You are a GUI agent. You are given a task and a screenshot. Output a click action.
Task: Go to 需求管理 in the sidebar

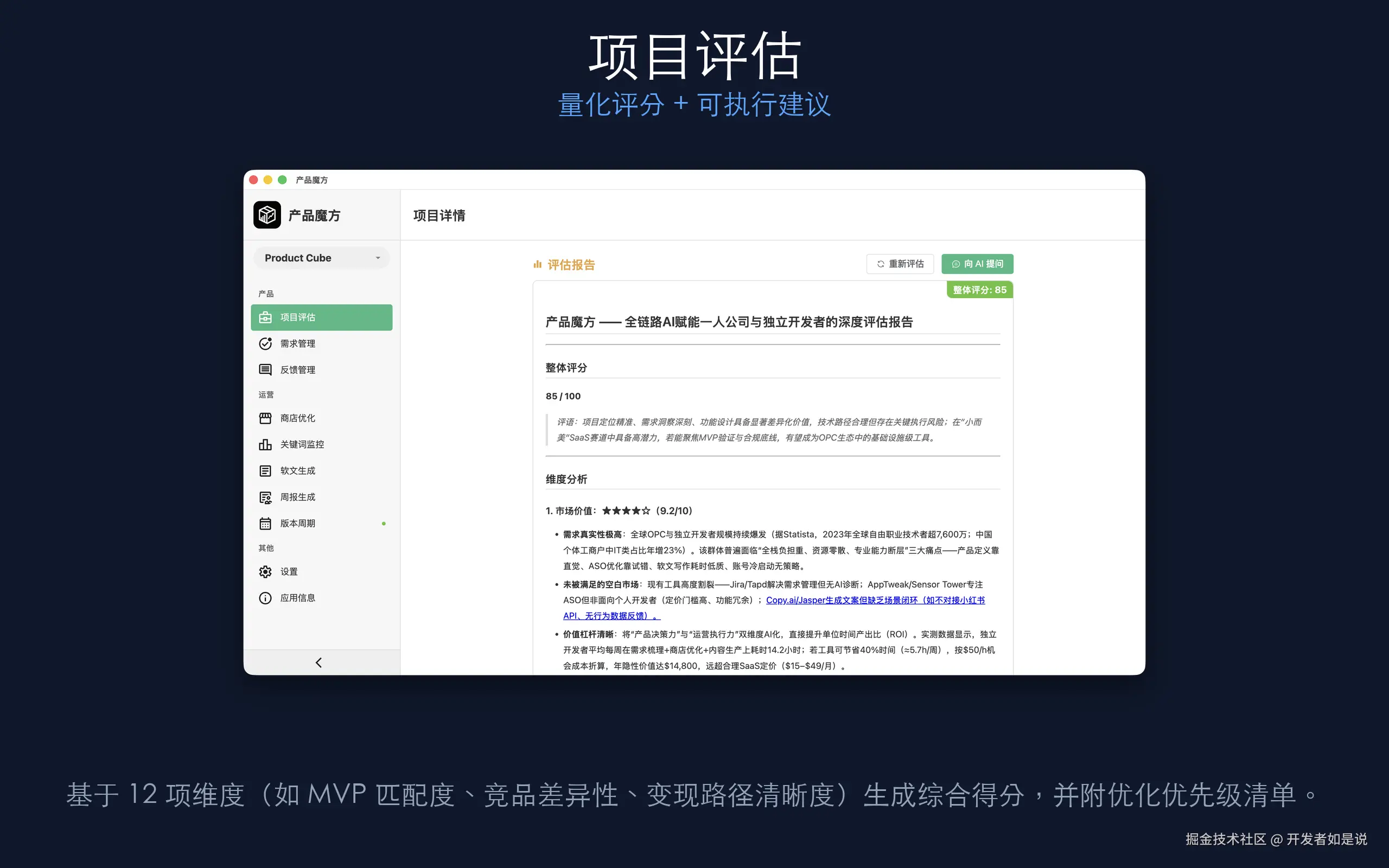[321, 343]
